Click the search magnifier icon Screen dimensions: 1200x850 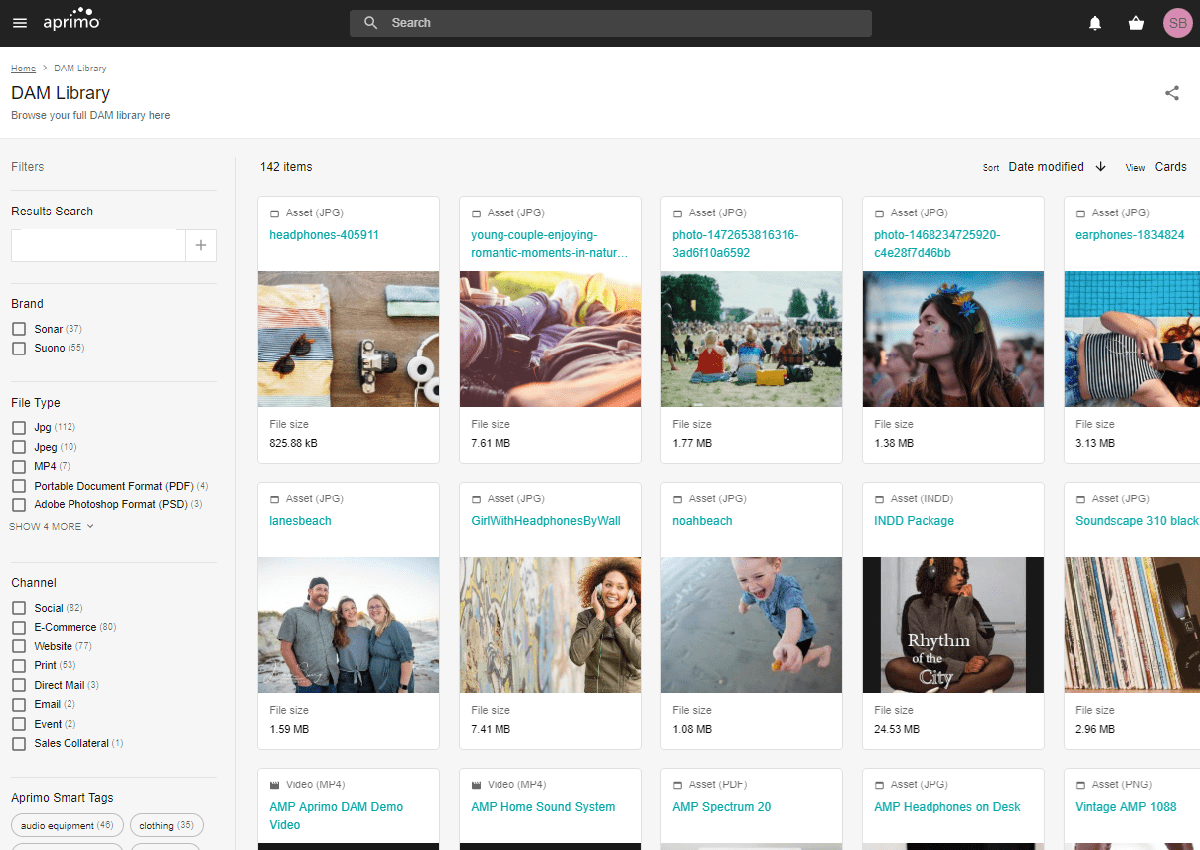click(x=370, y=23)
